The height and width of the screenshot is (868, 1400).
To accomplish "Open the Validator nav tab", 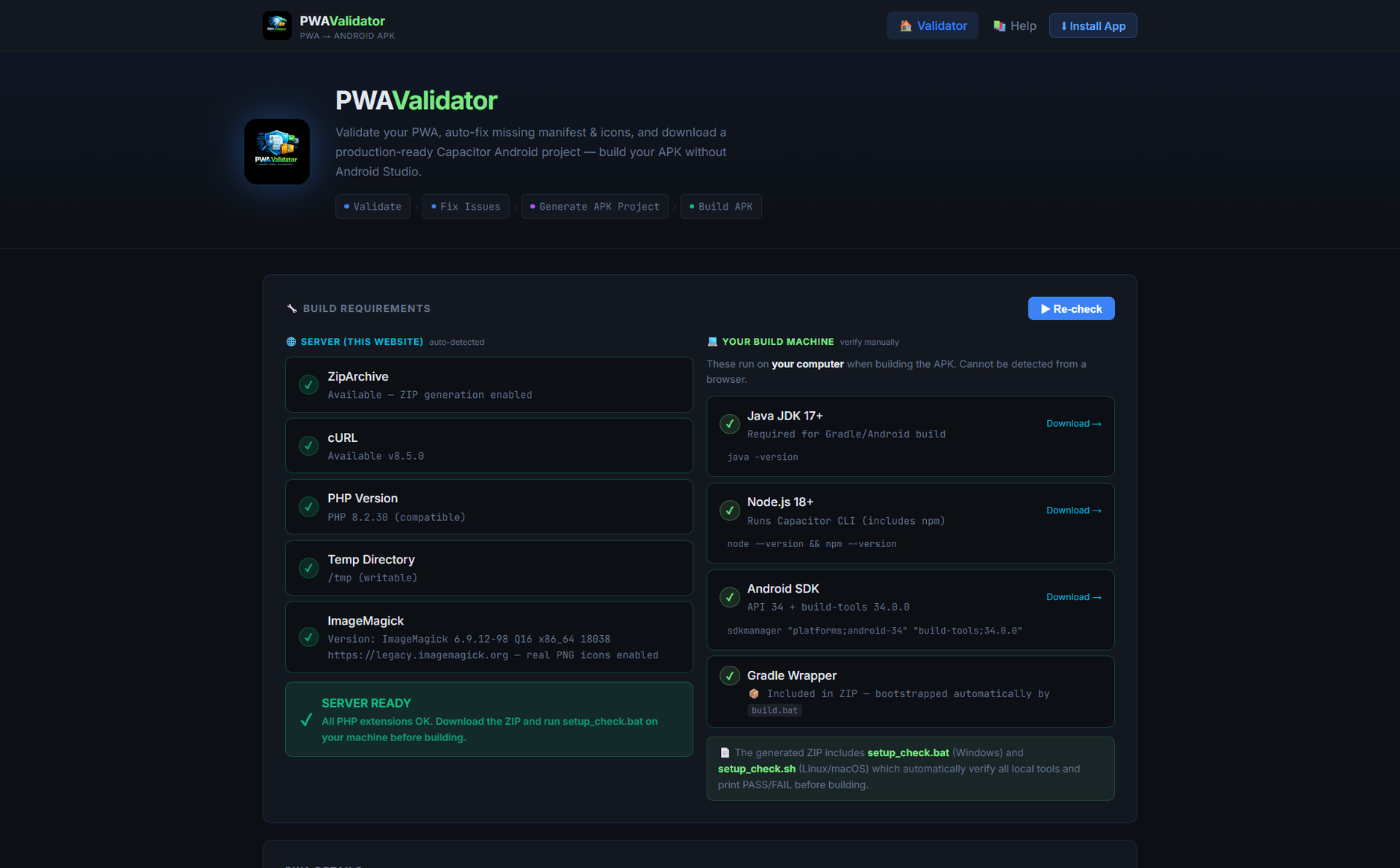I will click(x=932, y=26).
